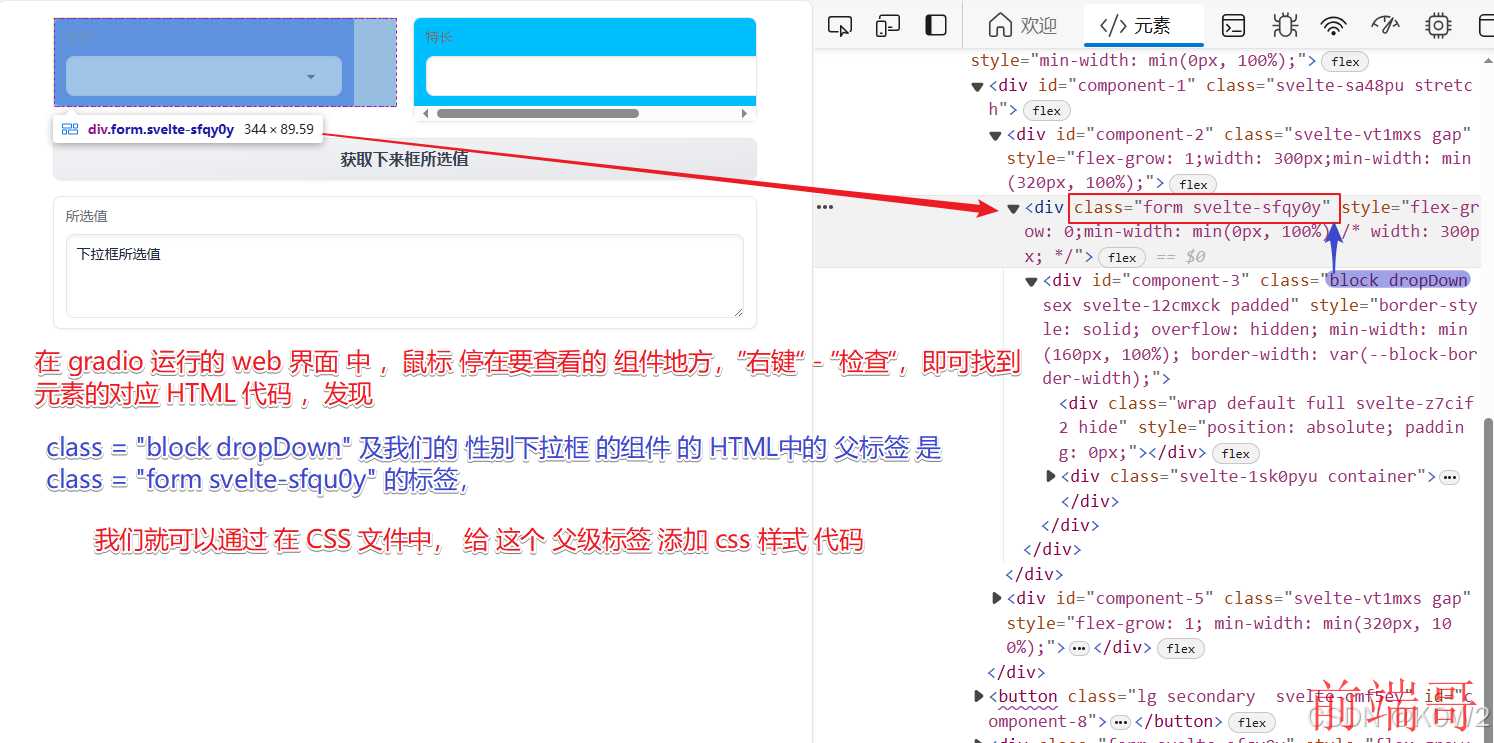
Task: Open the Network wifi icon
Action: [x=1333, y=26]
